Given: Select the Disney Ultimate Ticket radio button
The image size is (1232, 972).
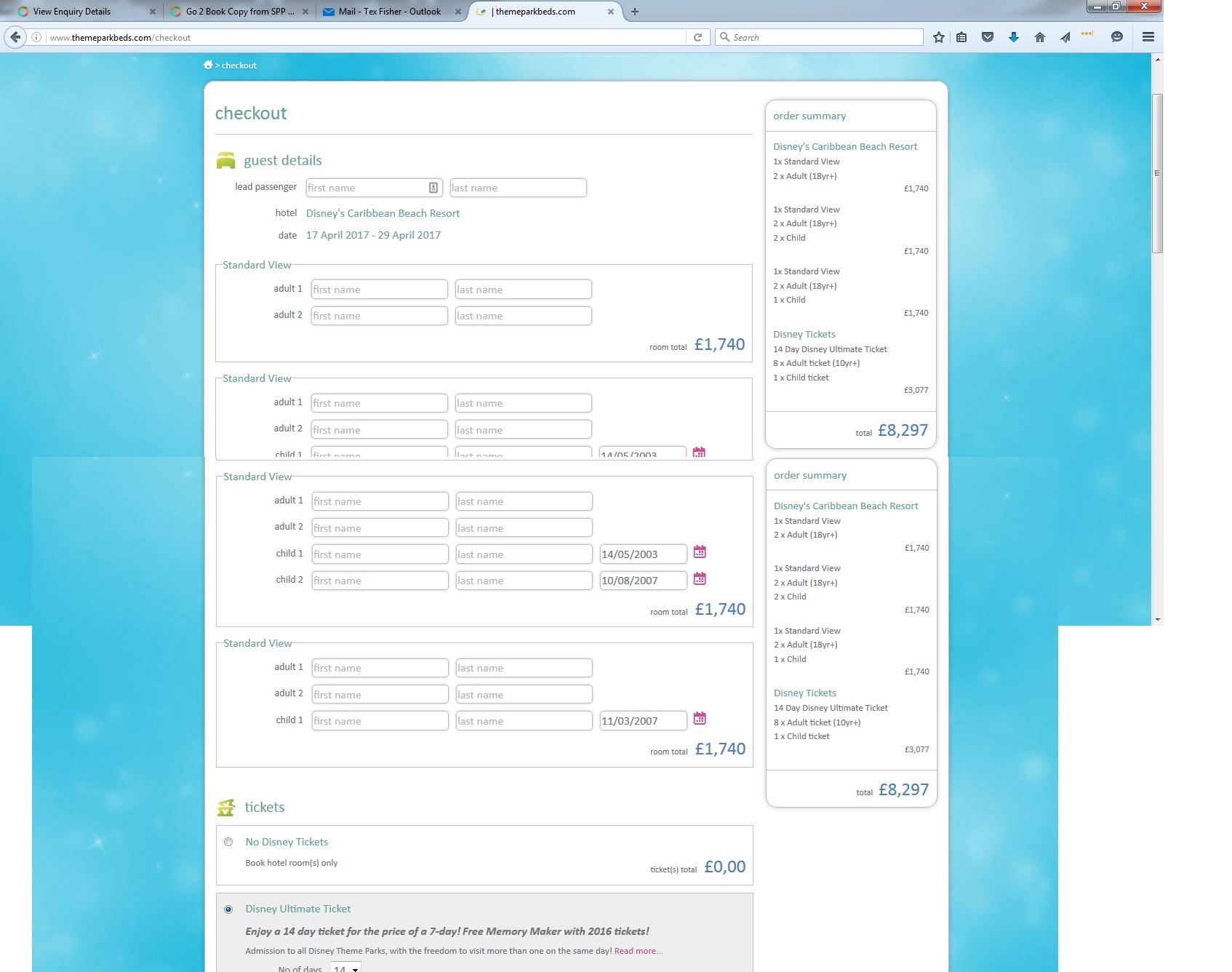Looking at the screenshot, I should [x=228, y=909].
